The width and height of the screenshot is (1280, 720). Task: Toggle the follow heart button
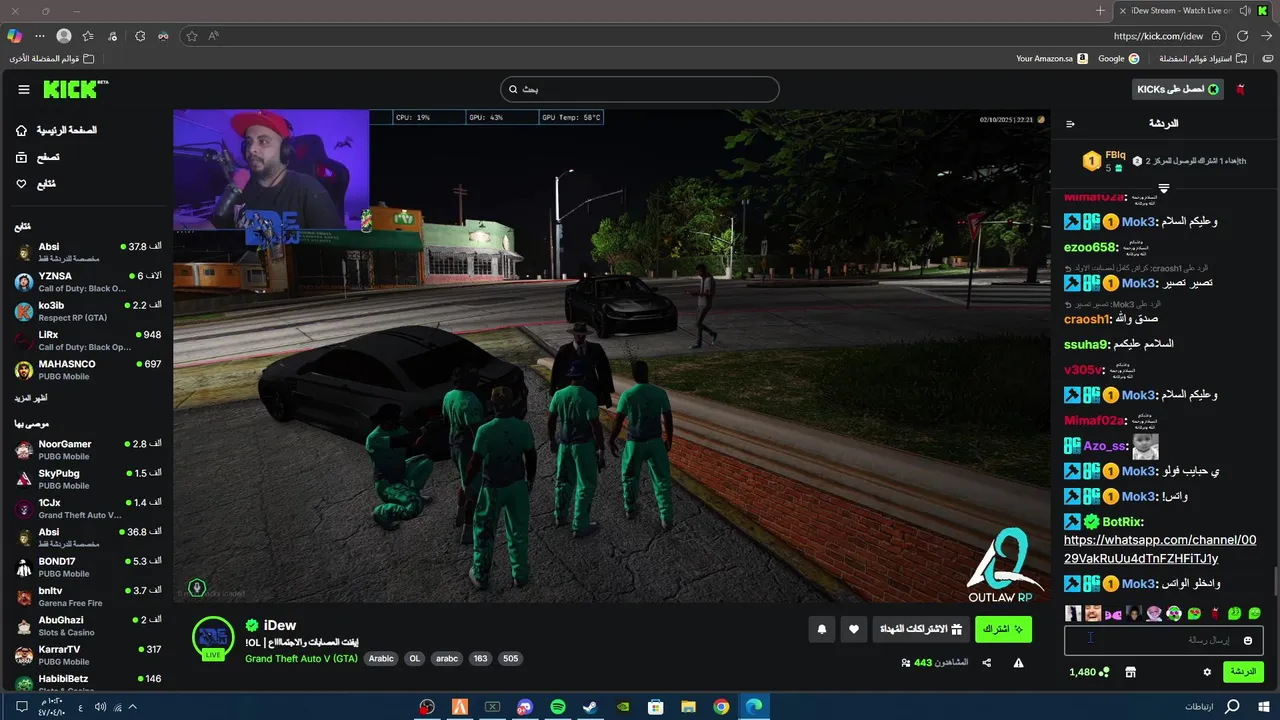tap(853, 629)
